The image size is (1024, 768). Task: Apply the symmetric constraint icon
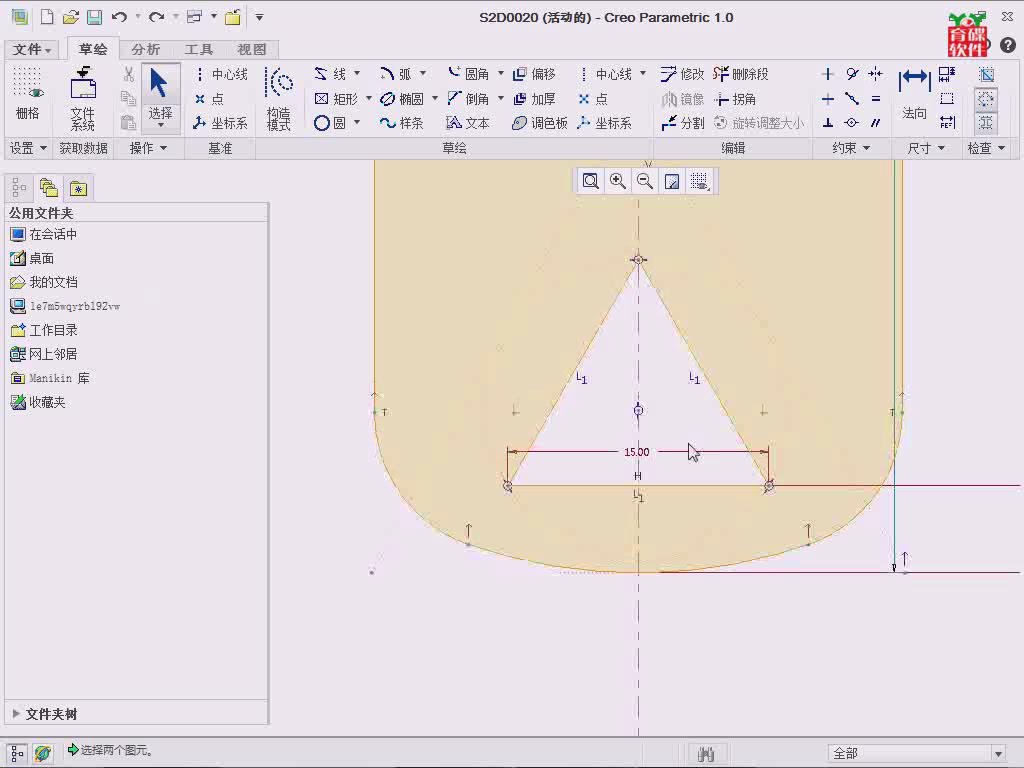(876, 74)
